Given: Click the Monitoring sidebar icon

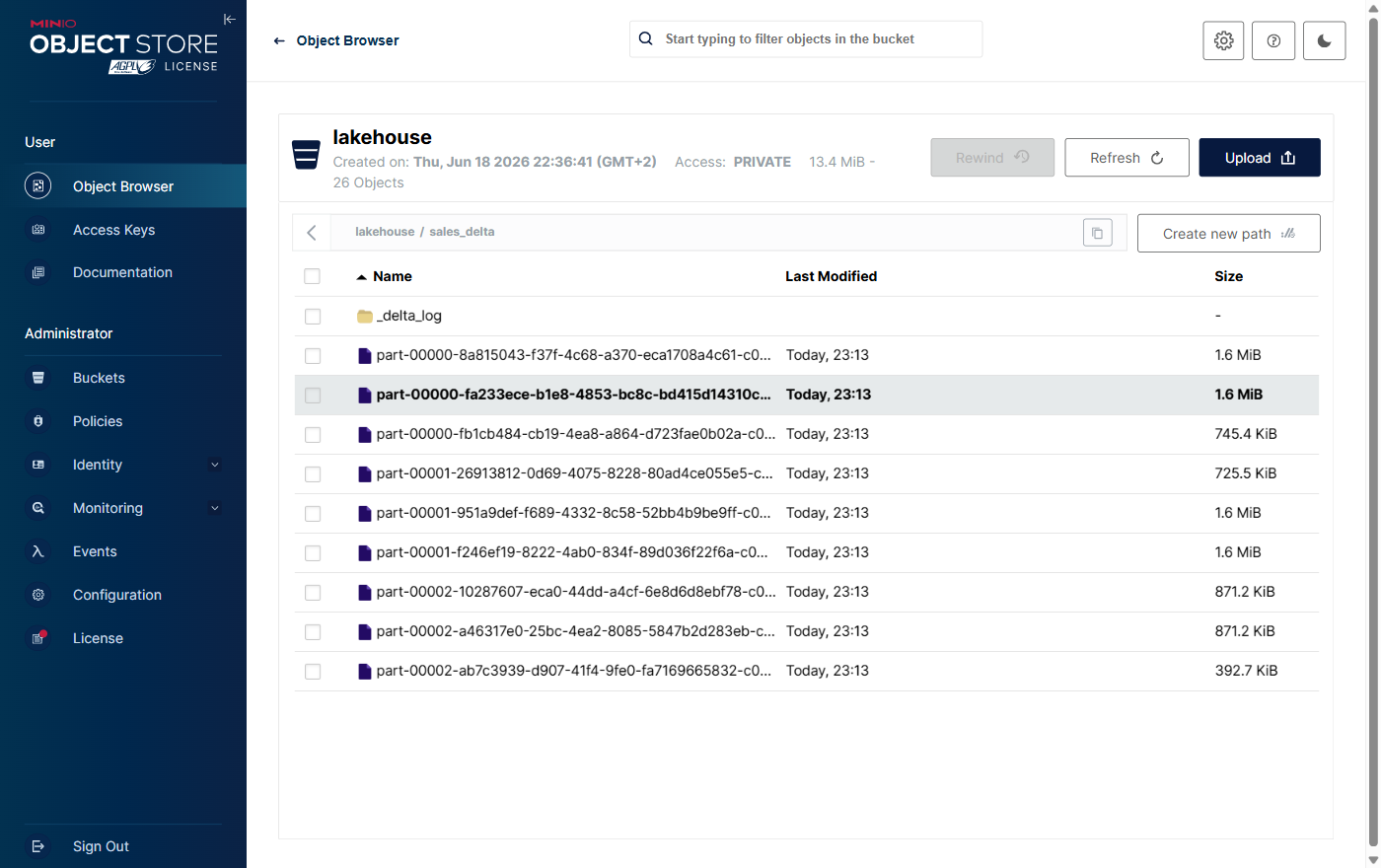Looking at the screenshot, I should [38, 508].
